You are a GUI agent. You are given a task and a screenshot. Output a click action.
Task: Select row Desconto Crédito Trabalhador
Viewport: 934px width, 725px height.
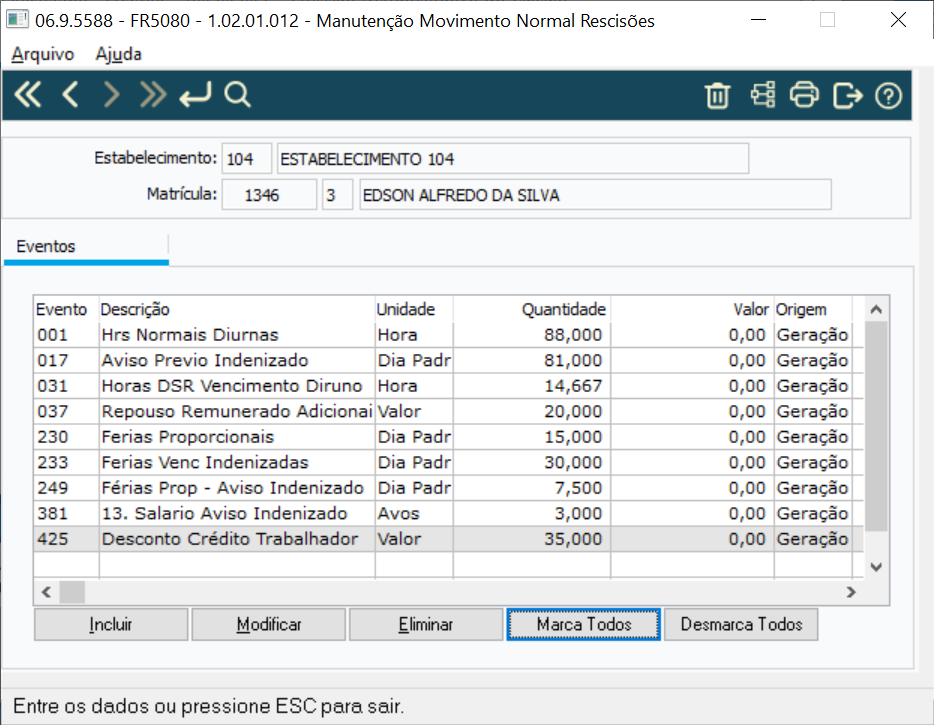click(449, 539)
